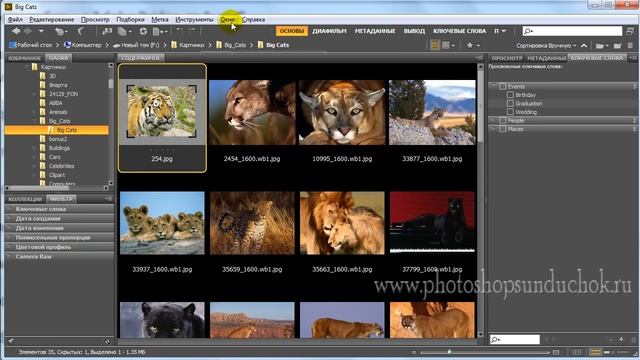This screenshot has height=360, width=640.
Task: Switch to МЕТАДАННЫЕ workspace
Action: tap(375, 31)
